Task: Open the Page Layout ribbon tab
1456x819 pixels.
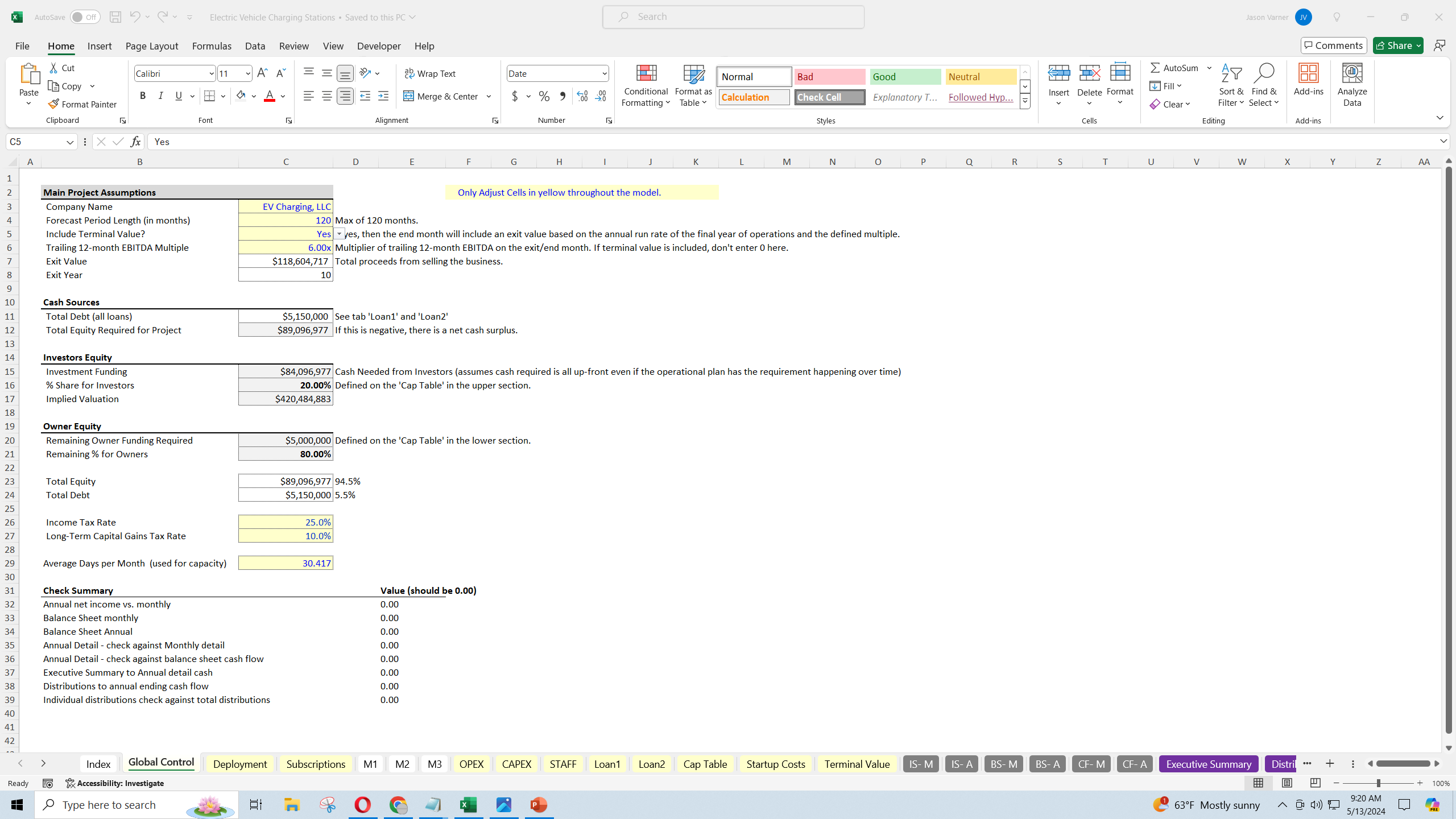Action: pos(152,45)
